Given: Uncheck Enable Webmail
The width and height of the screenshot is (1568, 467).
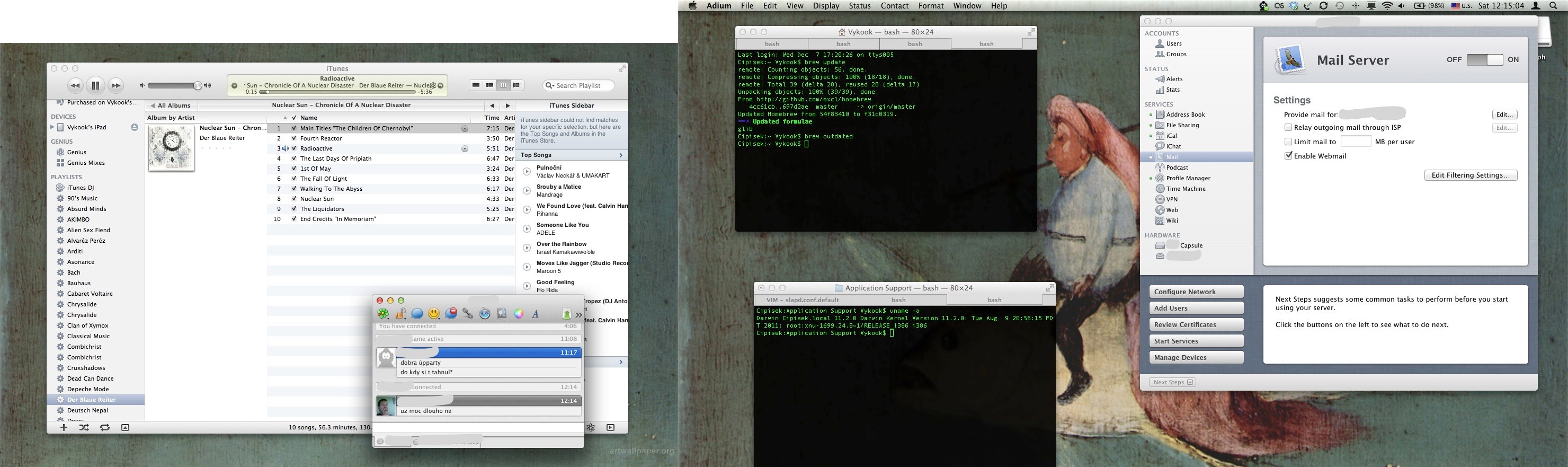Looking at the screenshot, I should pos(1288,156).
